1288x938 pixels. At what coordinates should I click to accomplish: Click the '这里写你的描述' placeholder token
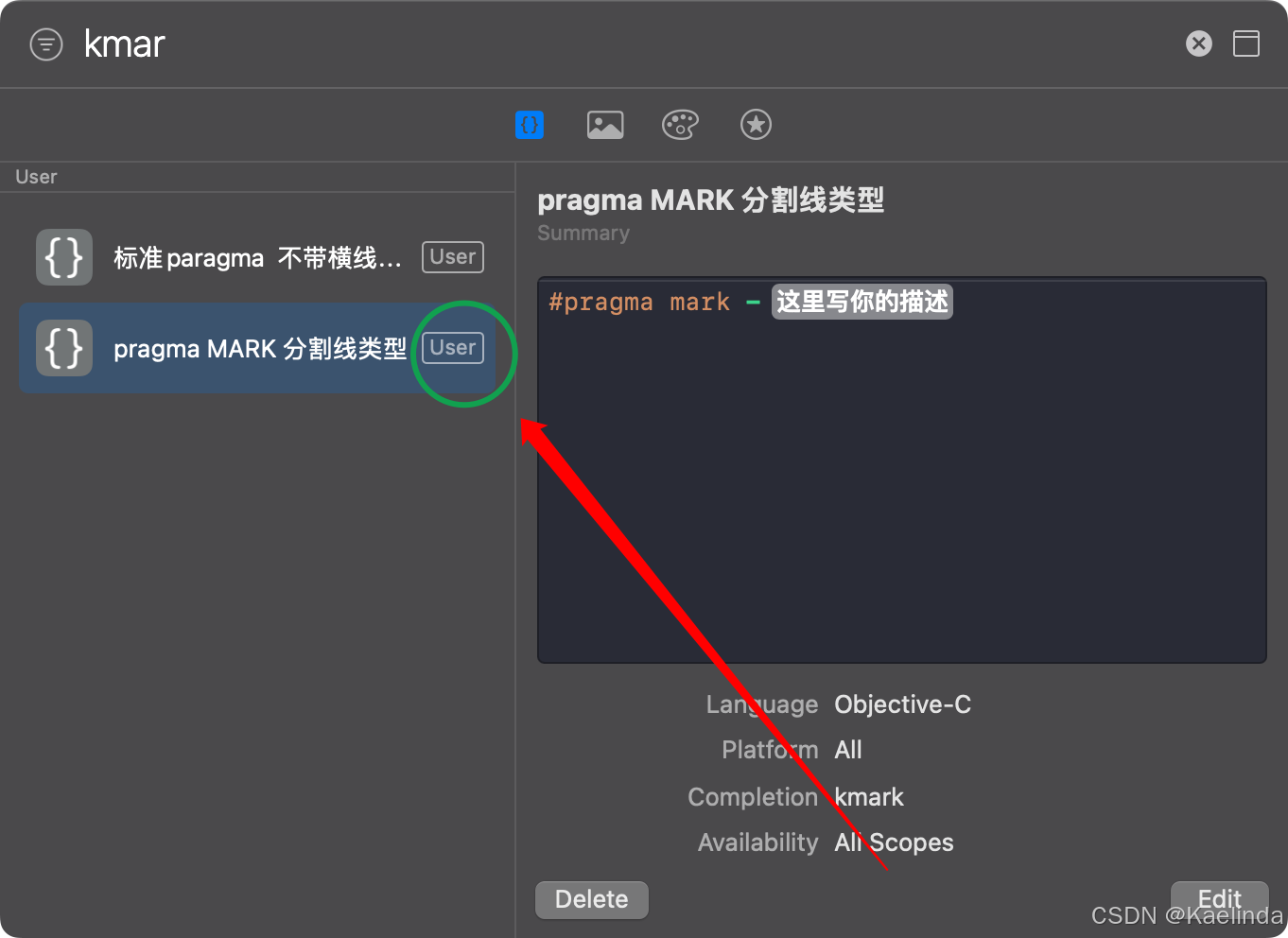point(862,302)
